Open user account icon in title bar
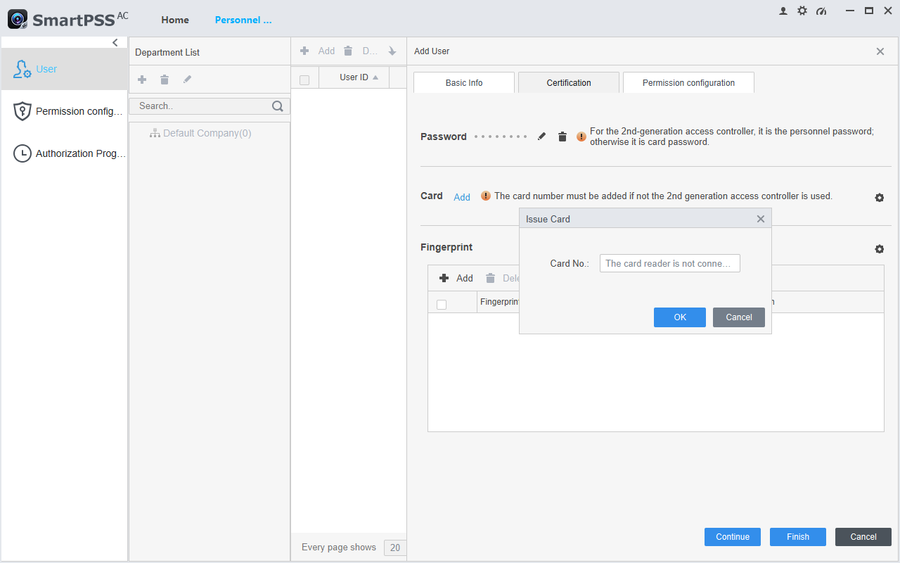900x563 pixels. coord(783,11)
